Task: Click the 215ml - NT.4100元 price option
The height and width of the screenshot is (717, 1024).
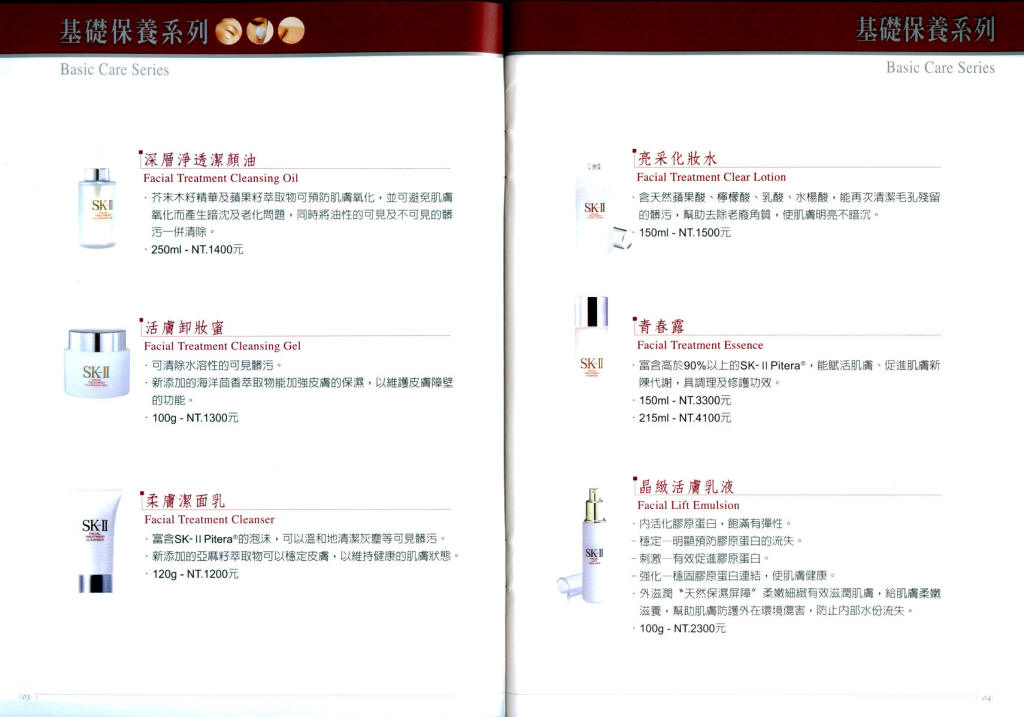Action: [685, 418]
